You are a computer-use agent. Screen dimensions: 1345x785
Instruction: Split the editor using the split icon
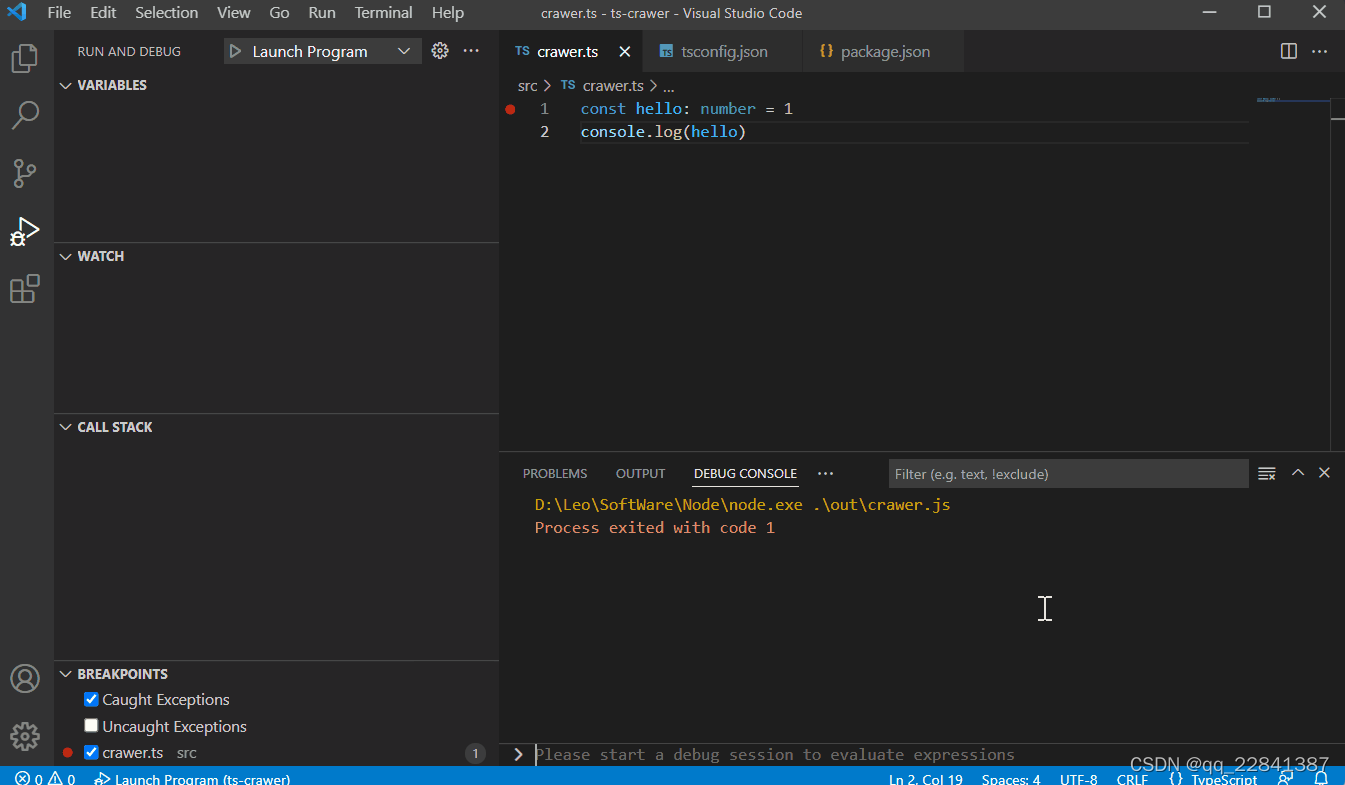pos(1288,51)
